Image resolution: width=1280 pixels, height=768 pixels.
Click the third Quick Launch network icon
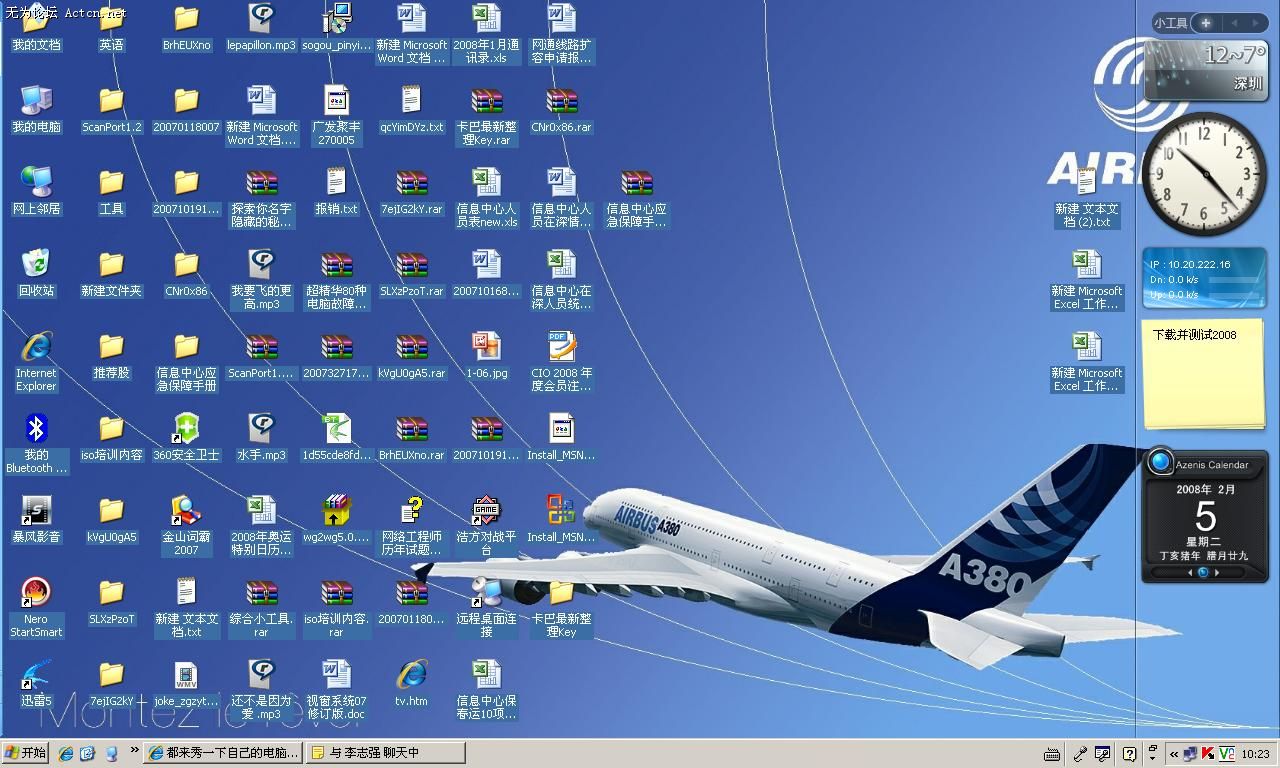click(111, 753)
